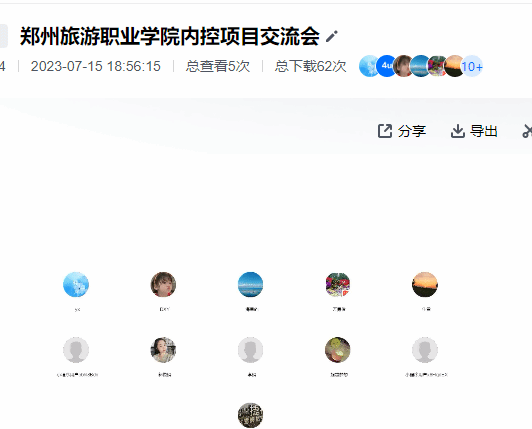Viewport: 532px width, 429px height.
Task: Click the meeting title 郑州旅游职业学院内控项目交流会
Action: coord(170,36)
